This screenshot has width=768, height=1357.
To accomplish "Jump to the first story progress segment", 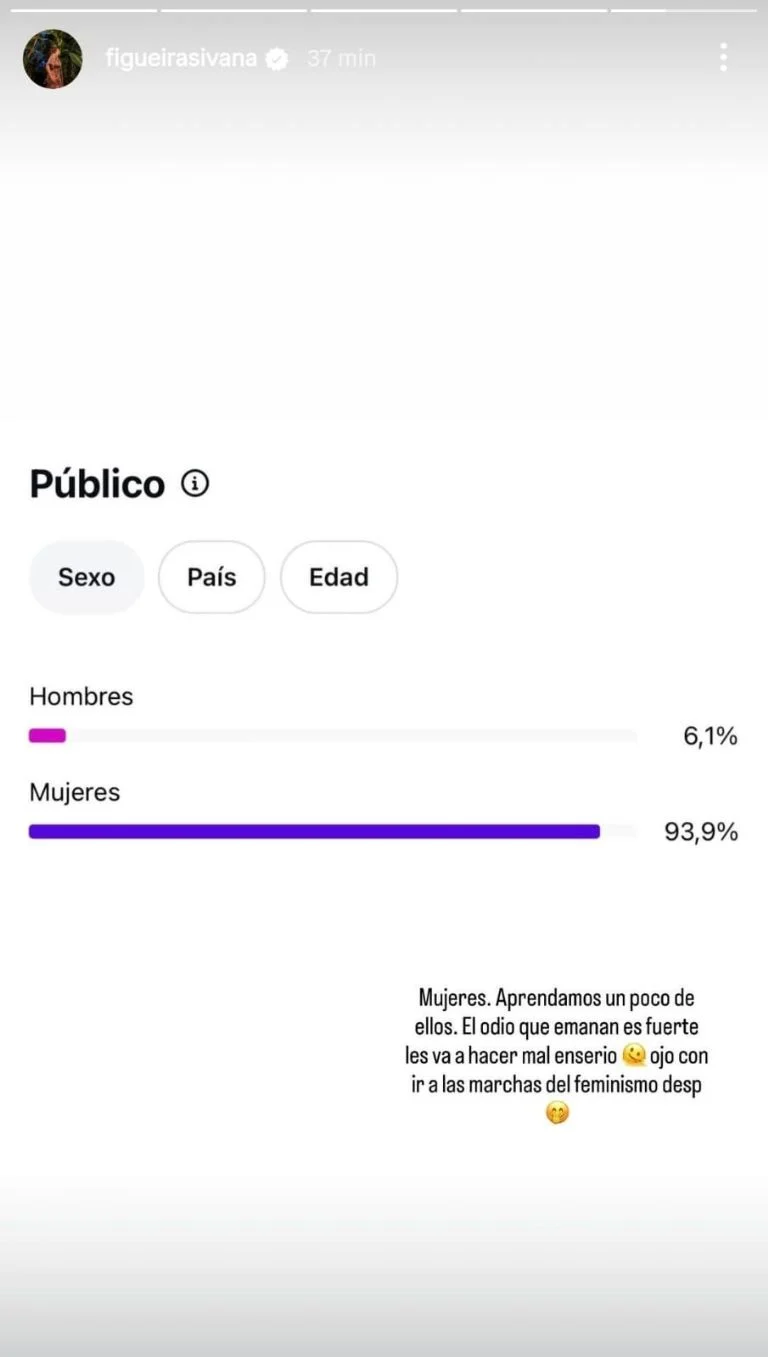I will [83, 10].
